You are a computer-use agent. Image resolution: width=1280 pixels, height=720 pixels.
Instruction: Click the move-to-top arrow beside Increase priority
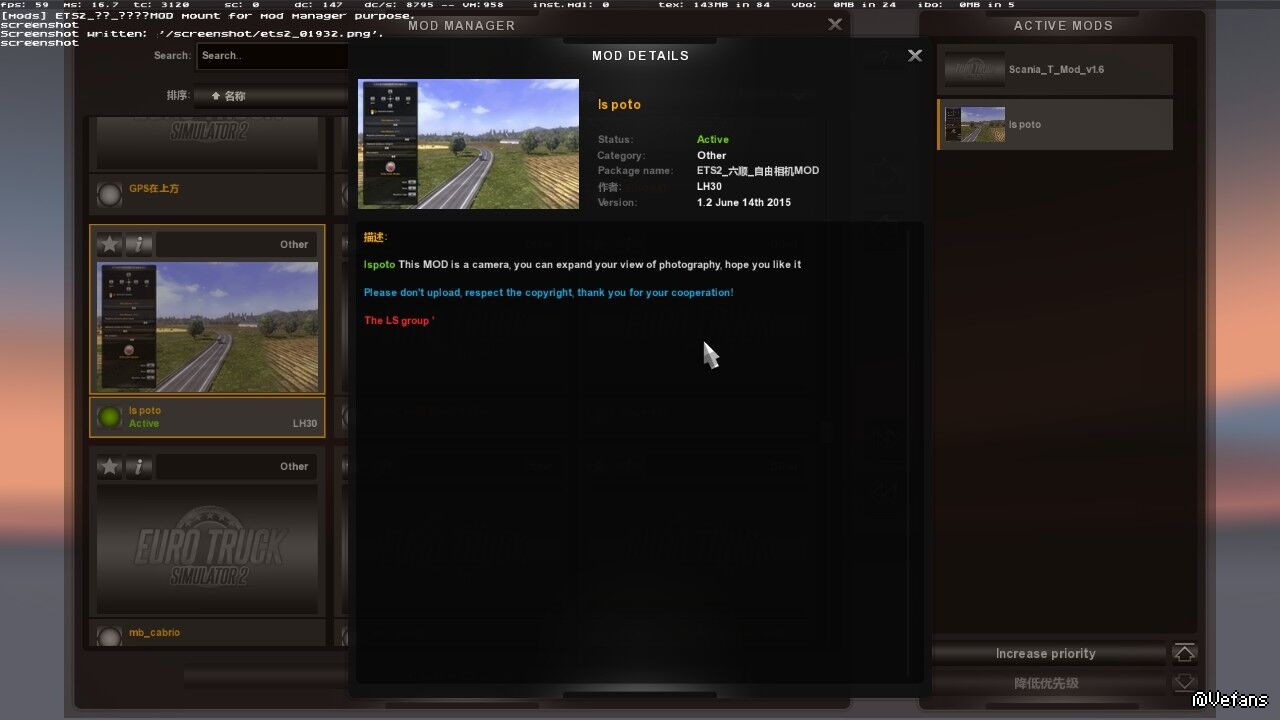pyautogui.click(x=1185, y=653)
